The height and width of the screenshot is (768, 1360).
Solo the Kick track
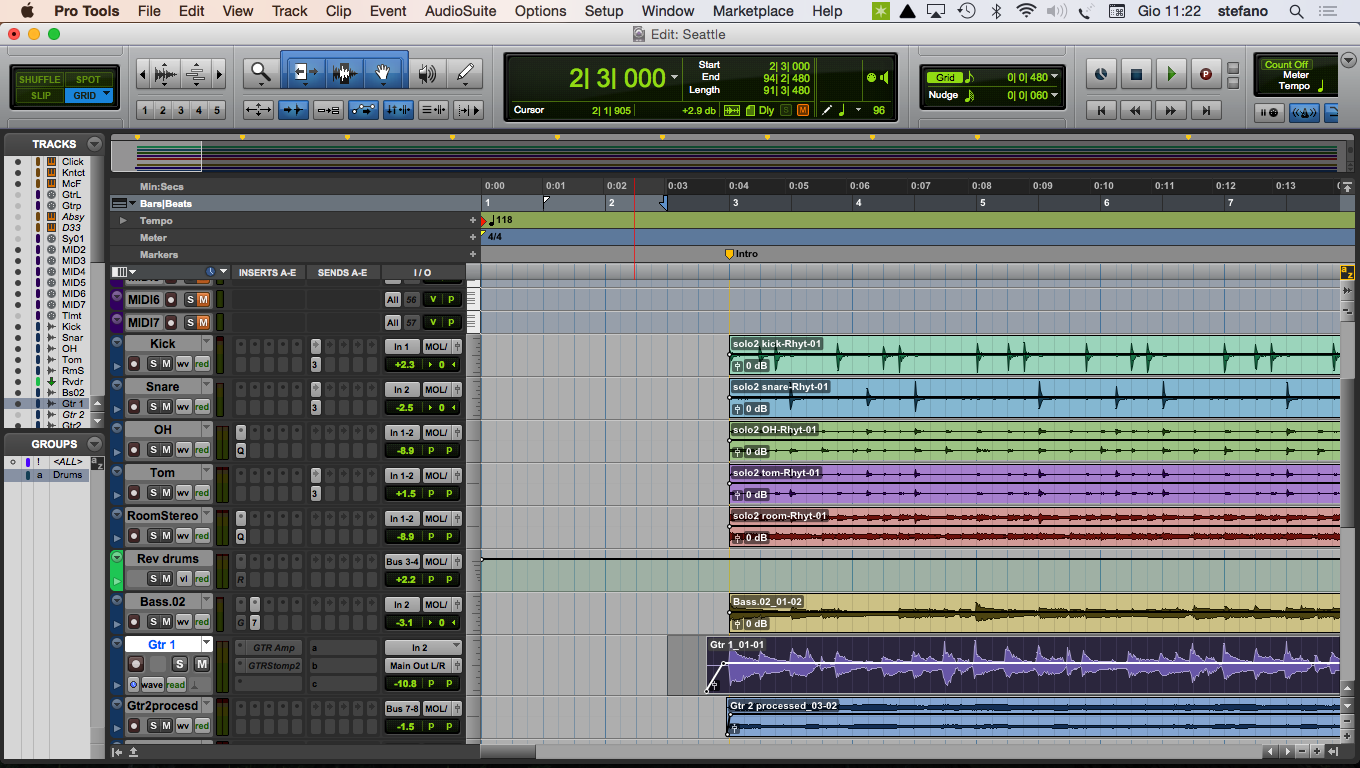154,363
